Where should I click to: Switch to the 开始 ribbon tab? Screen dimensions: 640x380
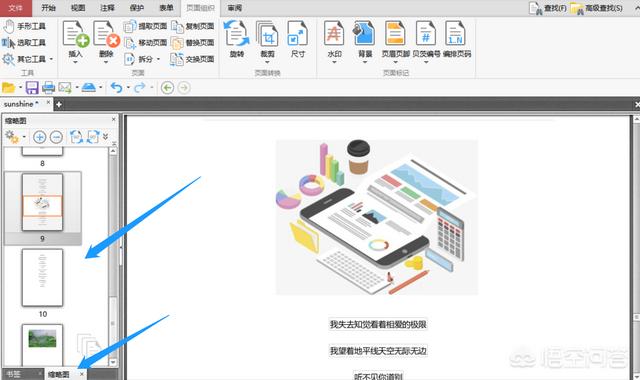[x=48, y=8]
